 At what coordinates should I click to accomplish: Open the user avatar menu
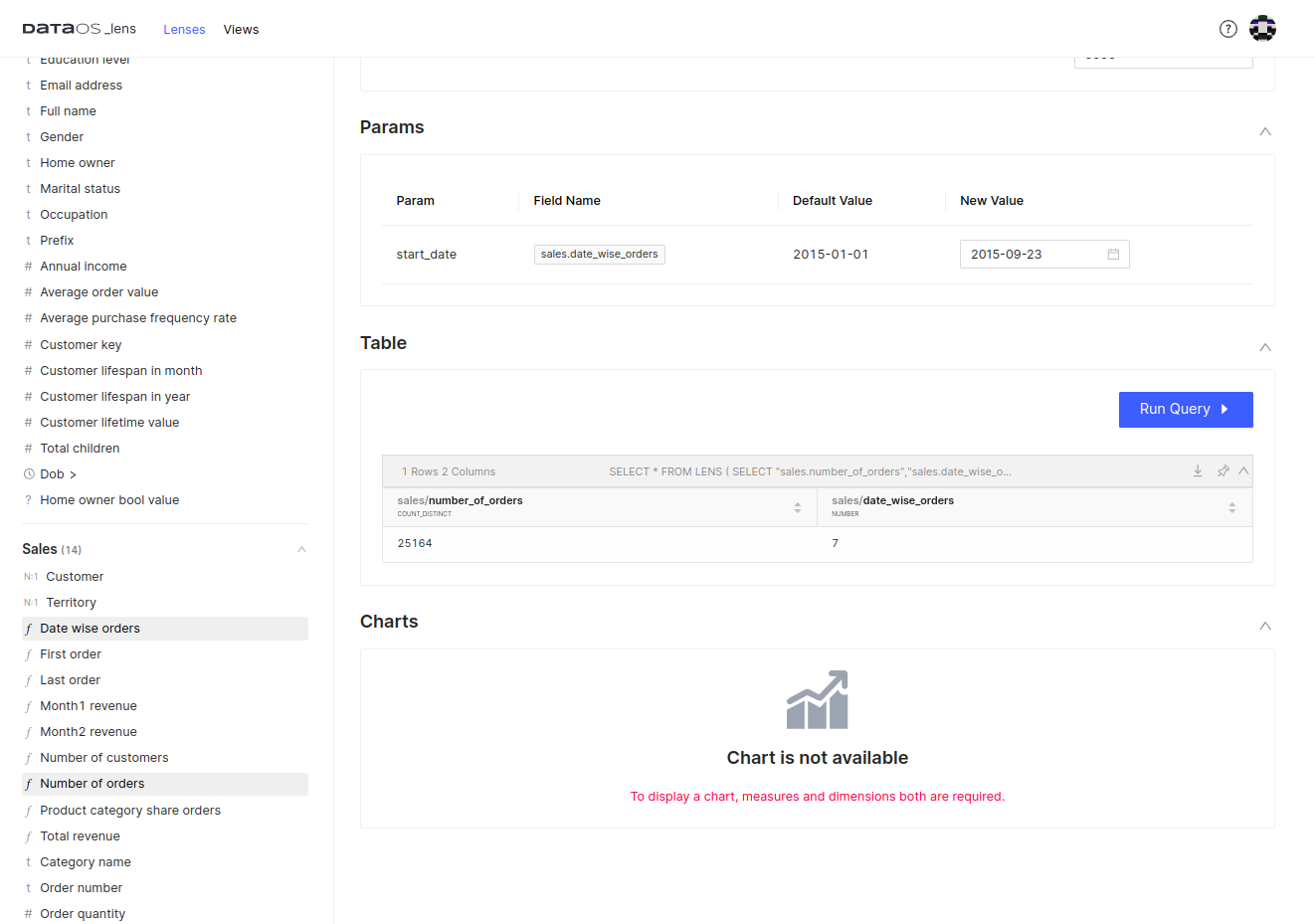coord(1263,29)
